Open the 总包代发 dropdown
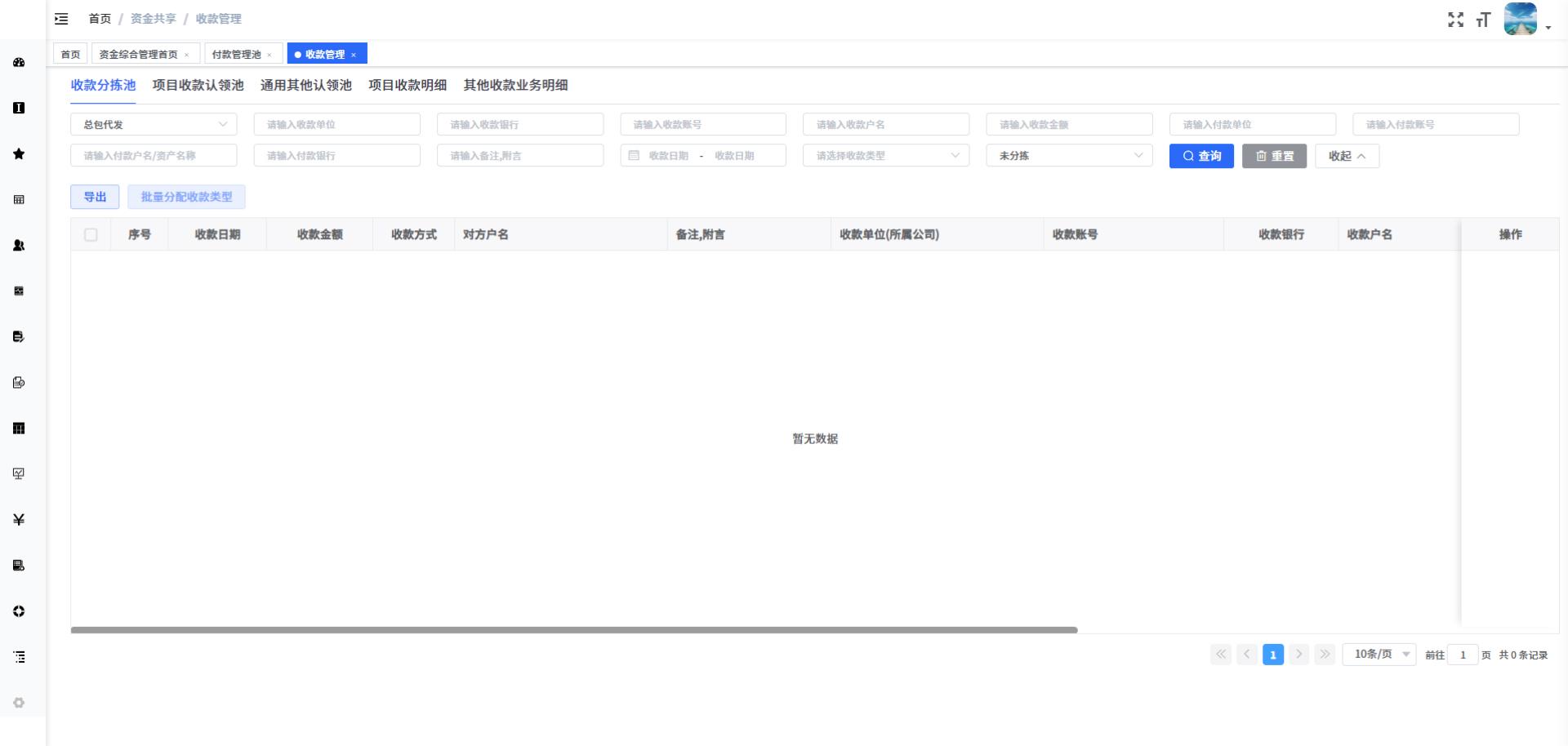Screen dimensions: 1568x746 [154, 125]
